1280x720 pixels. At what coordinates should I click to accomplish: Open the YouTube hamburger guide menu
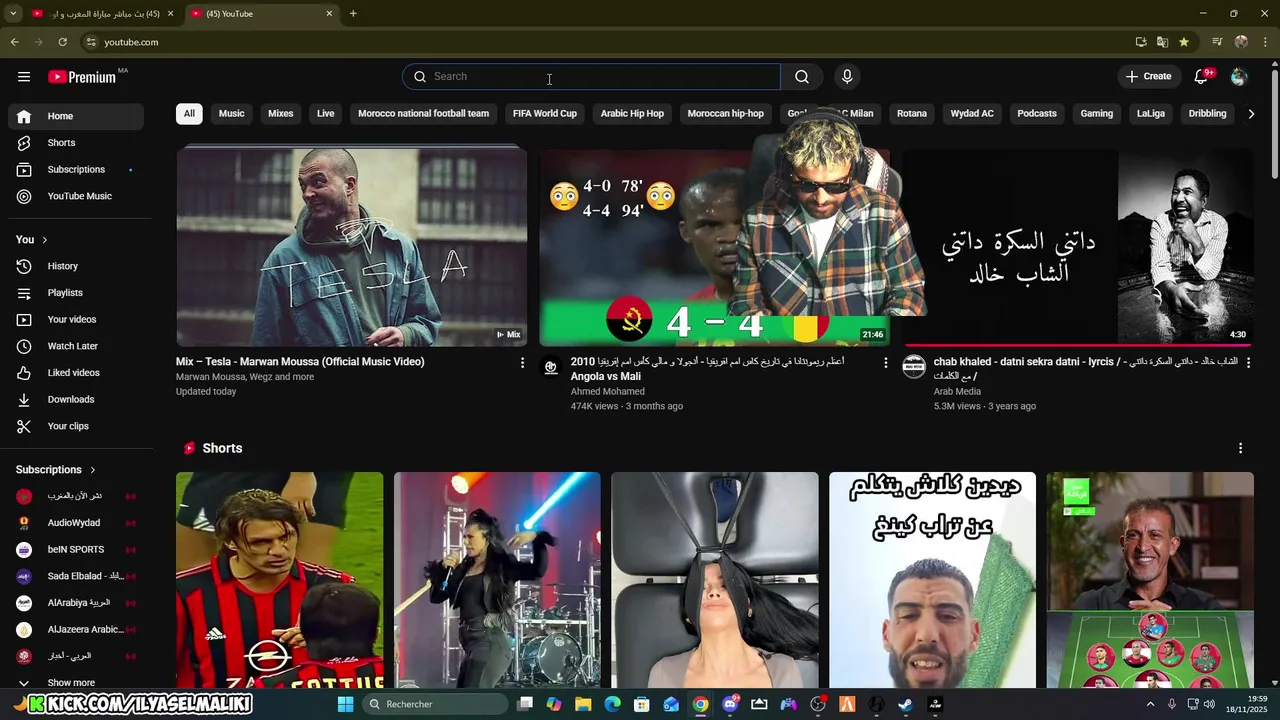tap(24, 77)
